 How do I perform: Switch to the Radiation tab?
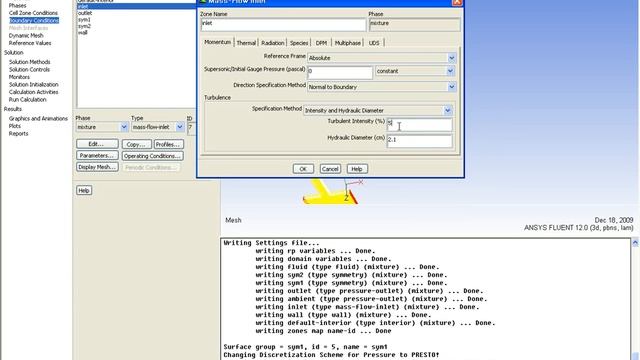(x=273, y=43)
